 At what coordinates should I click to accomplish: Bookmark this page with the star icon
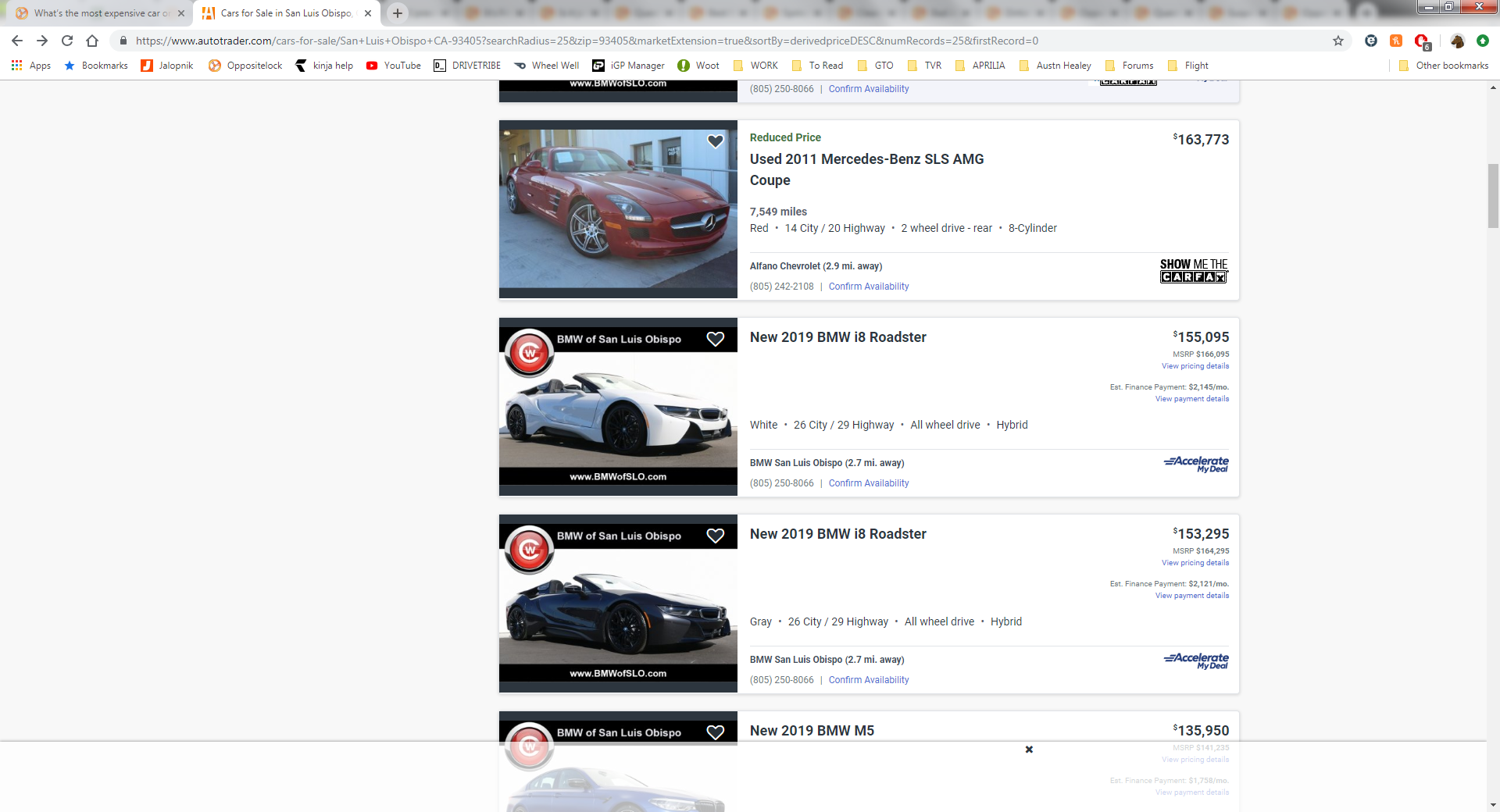1338,41
